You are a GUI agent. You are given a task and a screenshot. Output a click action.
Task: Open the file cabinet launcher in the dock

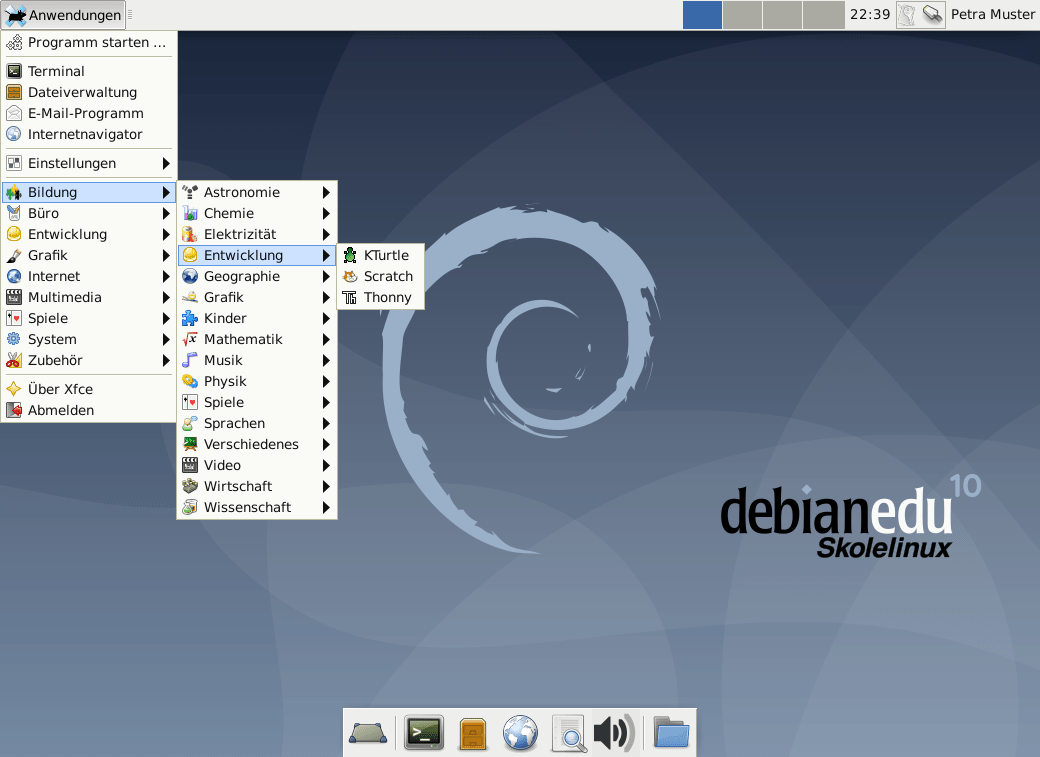point(473,734)
